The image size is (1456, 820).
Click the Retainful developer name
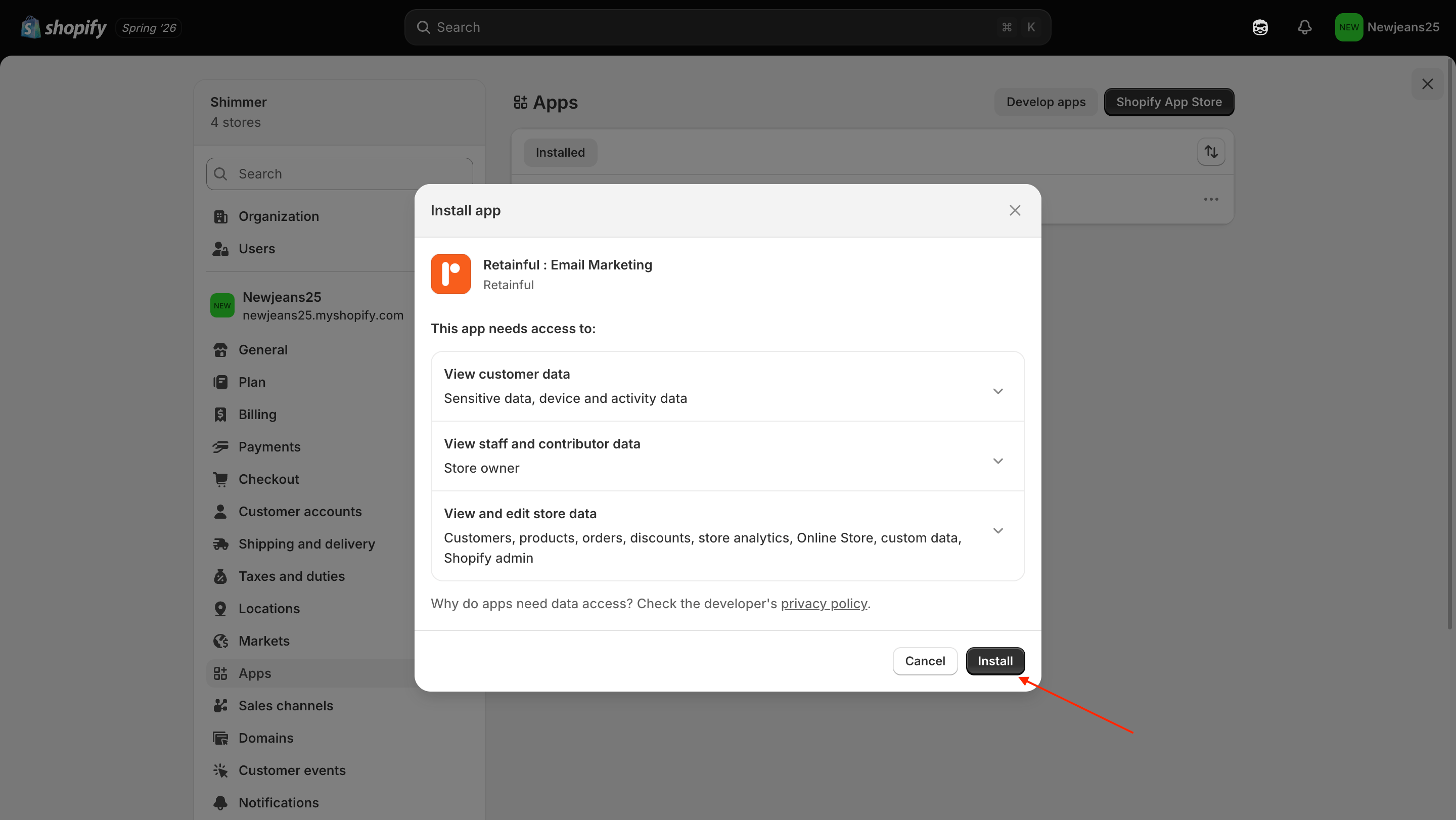click(x=508, y=285)
